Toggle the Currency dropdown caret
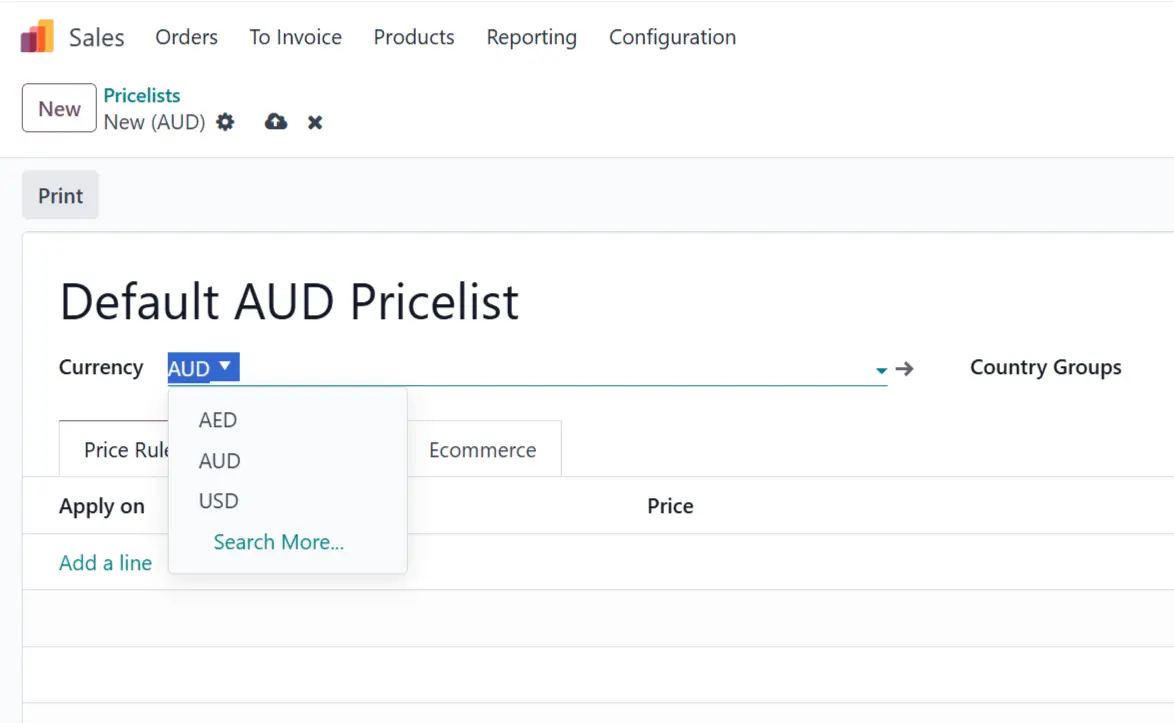Viewport: 1174px width, 723px height. click(x=881, y=370)
